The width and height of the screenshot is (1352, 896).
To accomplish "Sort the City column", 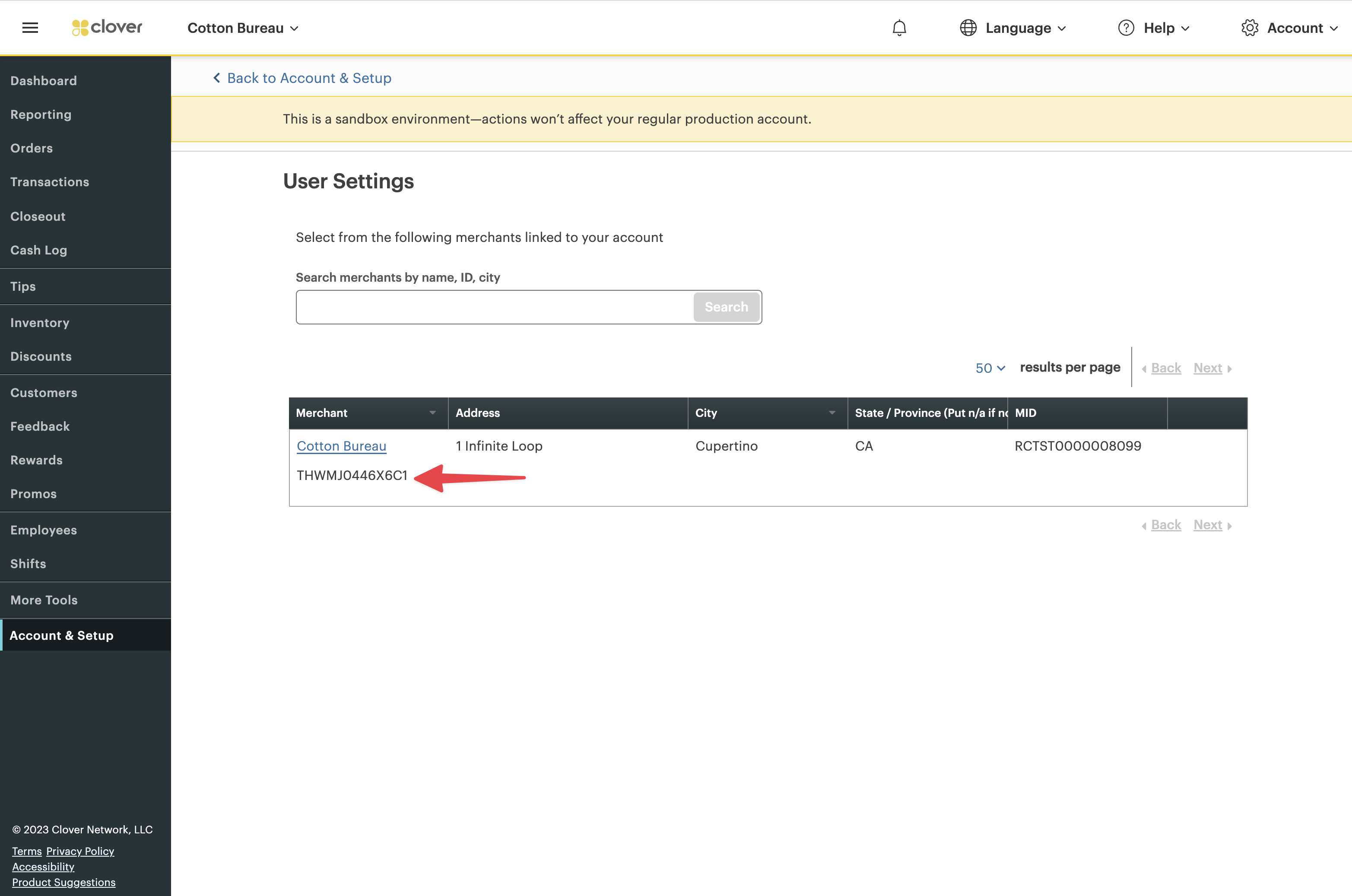I will [832, 413].
